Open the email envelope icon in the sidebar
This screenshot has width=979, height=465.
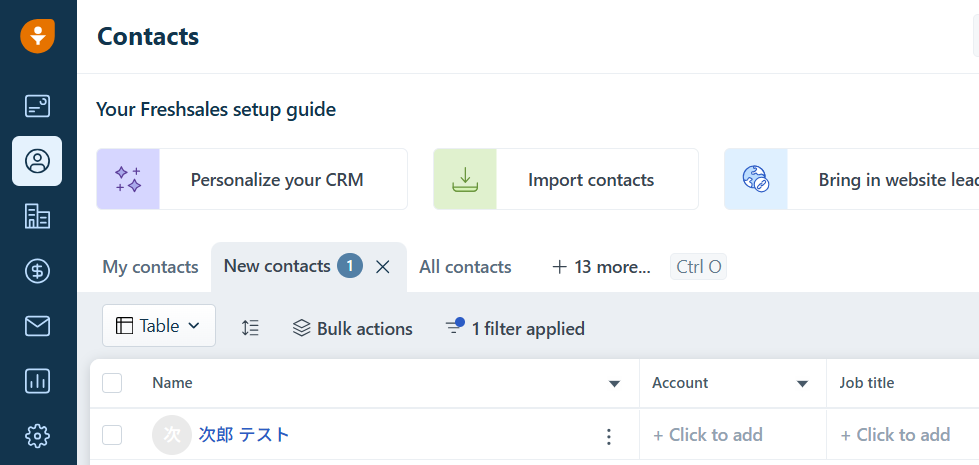pyautogui.click(x=37, y=325)
